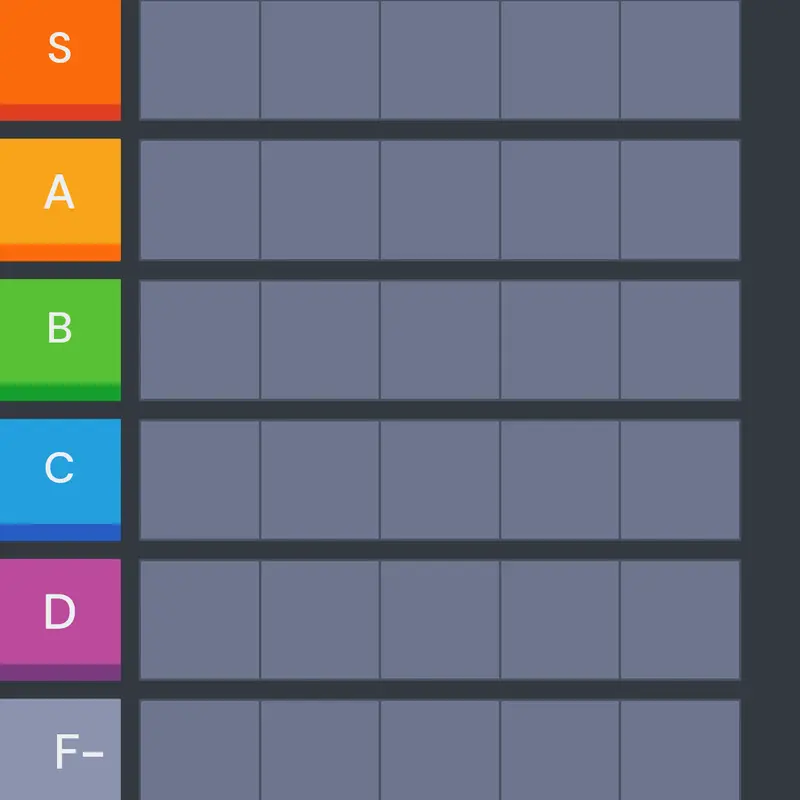The width and height of the screenshot is (800, 800).
Task: Select the blue C tier label
Action: [60, 480]
